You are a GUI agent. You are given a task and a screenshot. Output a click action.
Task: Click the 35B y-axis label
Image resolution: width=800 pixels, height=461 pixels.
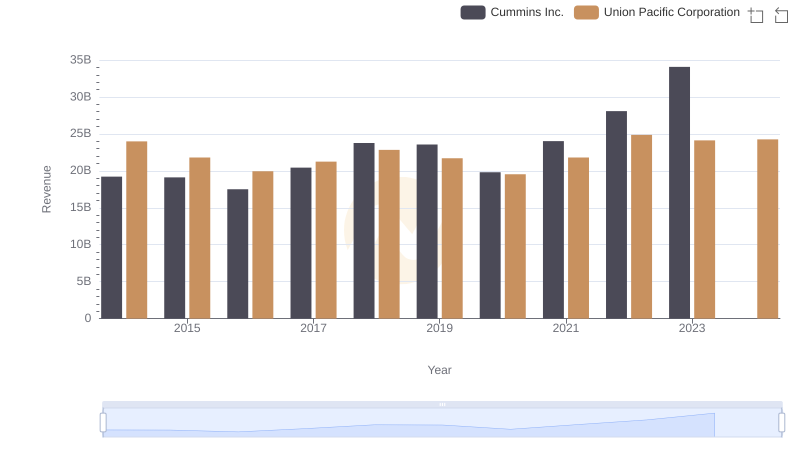click(x=81, y=60)
